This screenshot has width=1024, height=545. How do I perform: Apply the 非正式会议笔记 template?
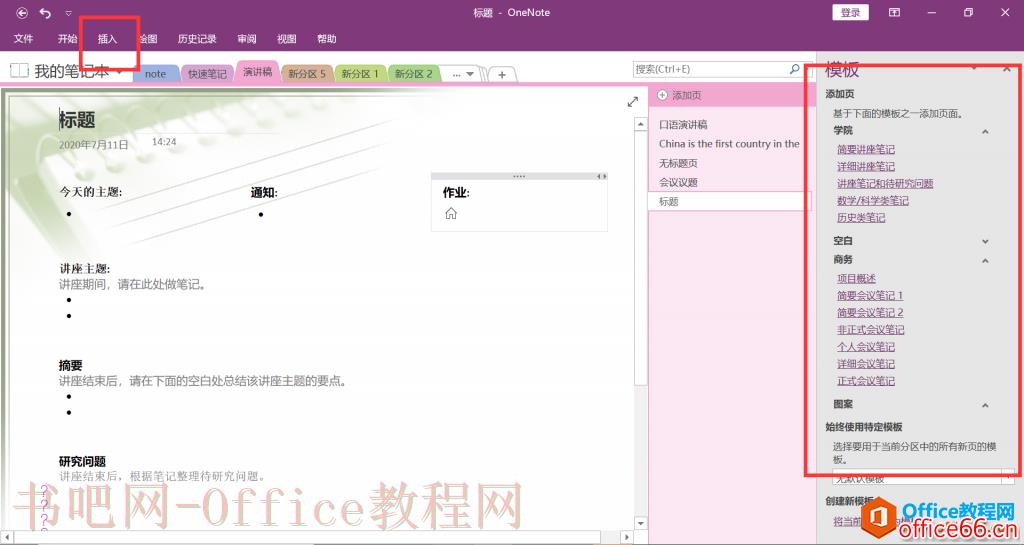pyautogui.click(x=871, y=330)
